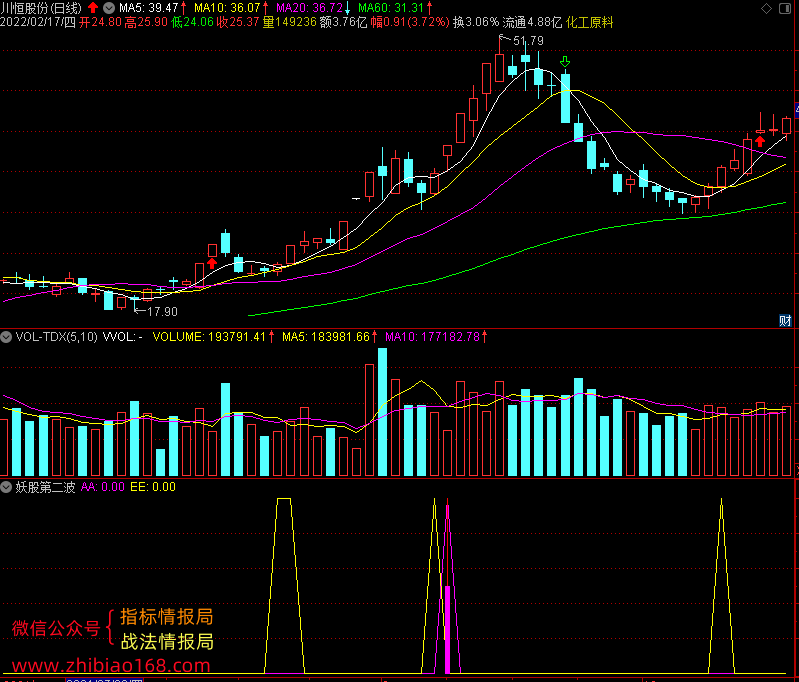This screenshot has height=682, width=799.
Task: Click the long cyan candle under green arrow
Action: (565, 98)
